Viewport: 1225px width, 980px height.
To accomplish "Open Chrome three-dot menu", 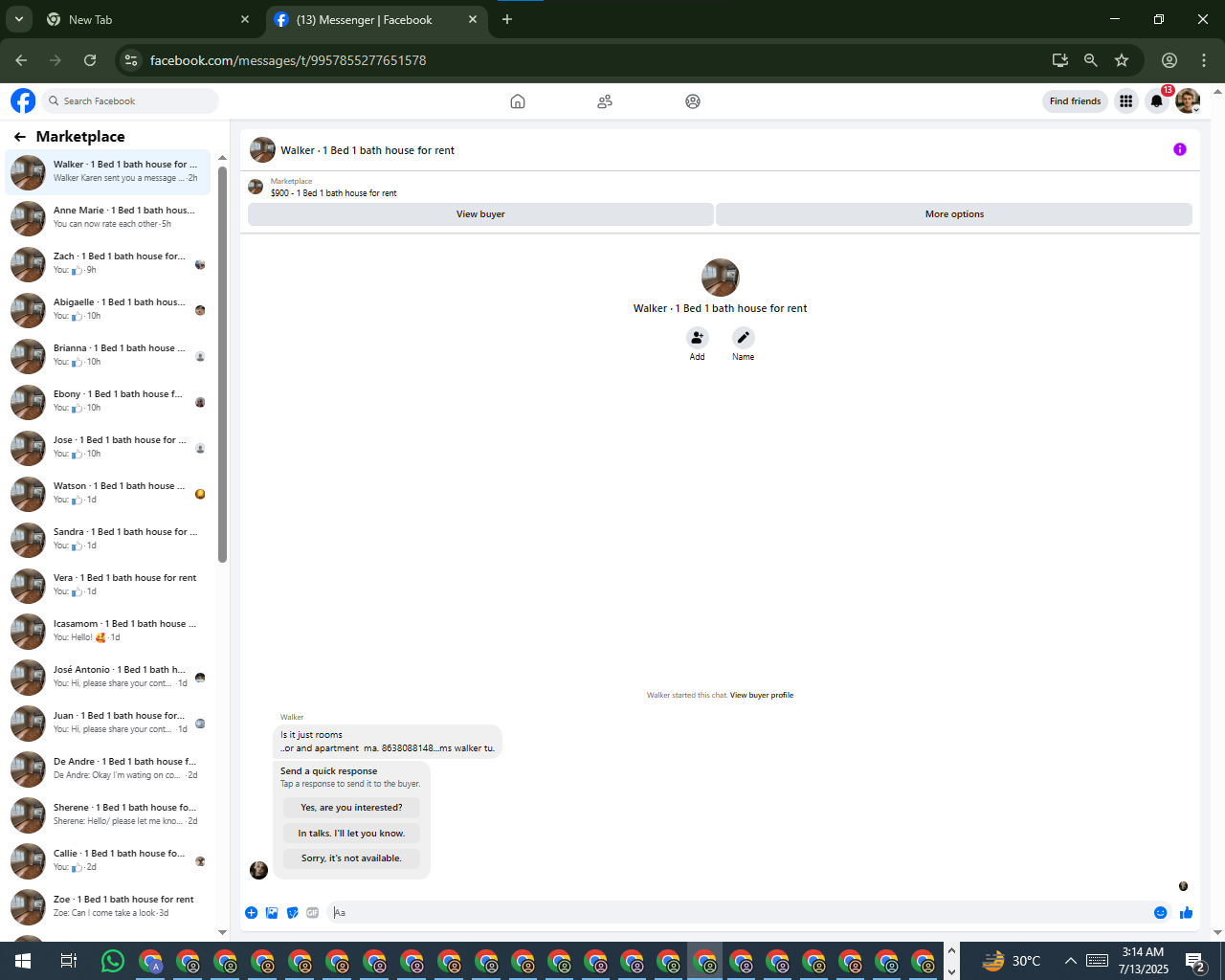I will (1204, 60).
